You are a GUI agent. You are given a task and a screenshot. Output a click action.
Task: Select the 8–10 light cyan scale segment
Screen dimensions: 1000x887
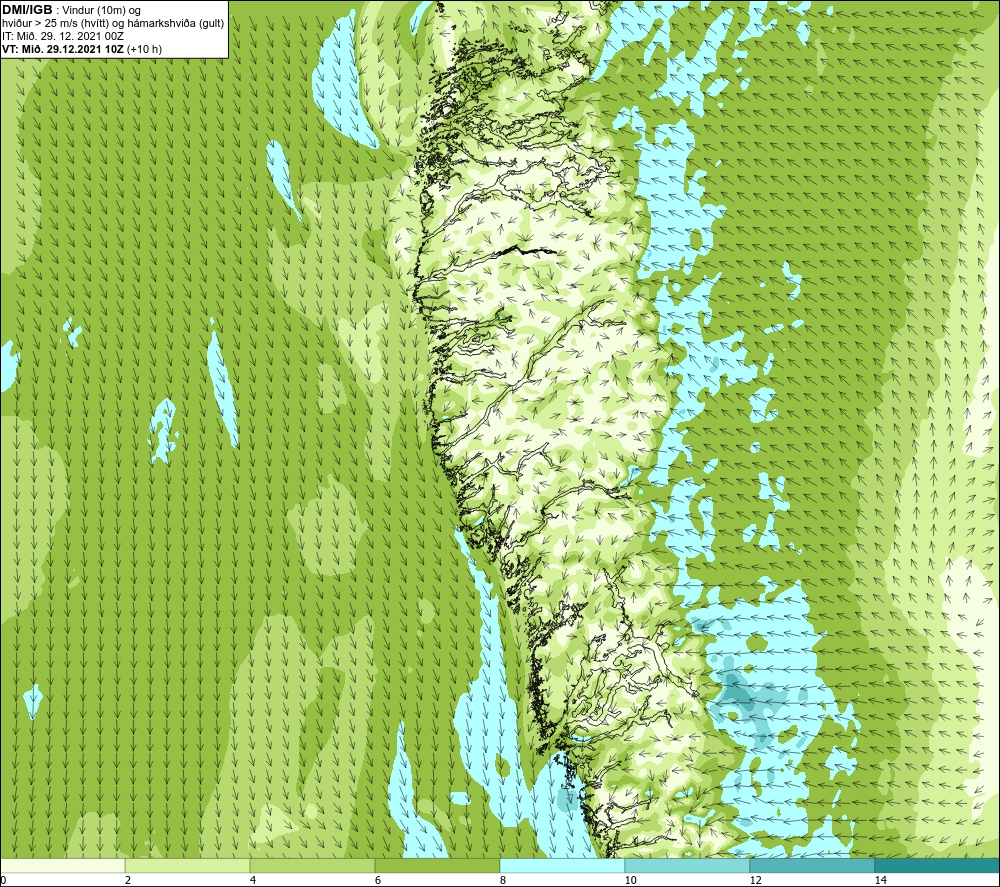(562, 865)
